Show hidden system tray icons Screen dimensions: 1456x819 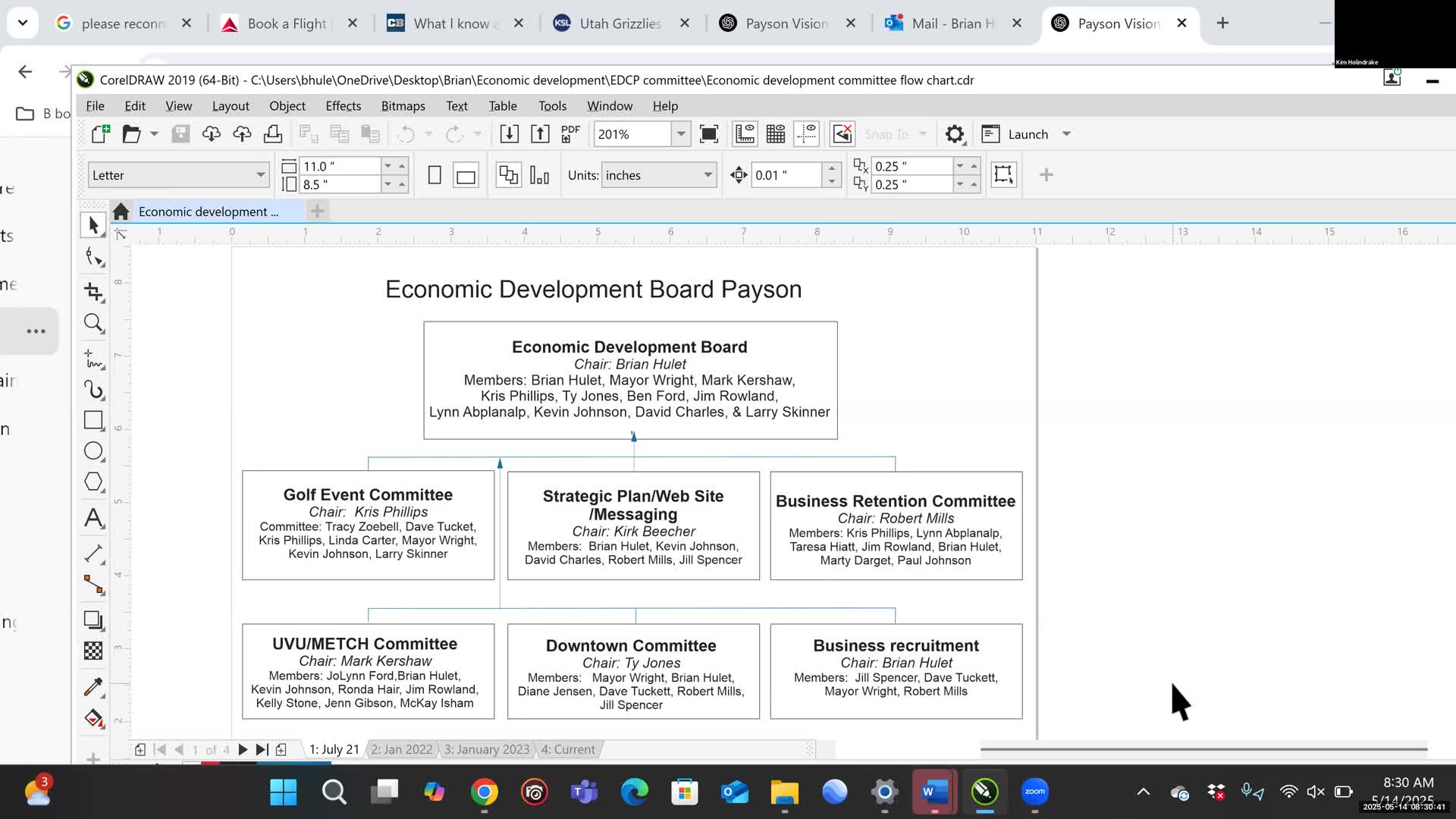(1144, 792)
